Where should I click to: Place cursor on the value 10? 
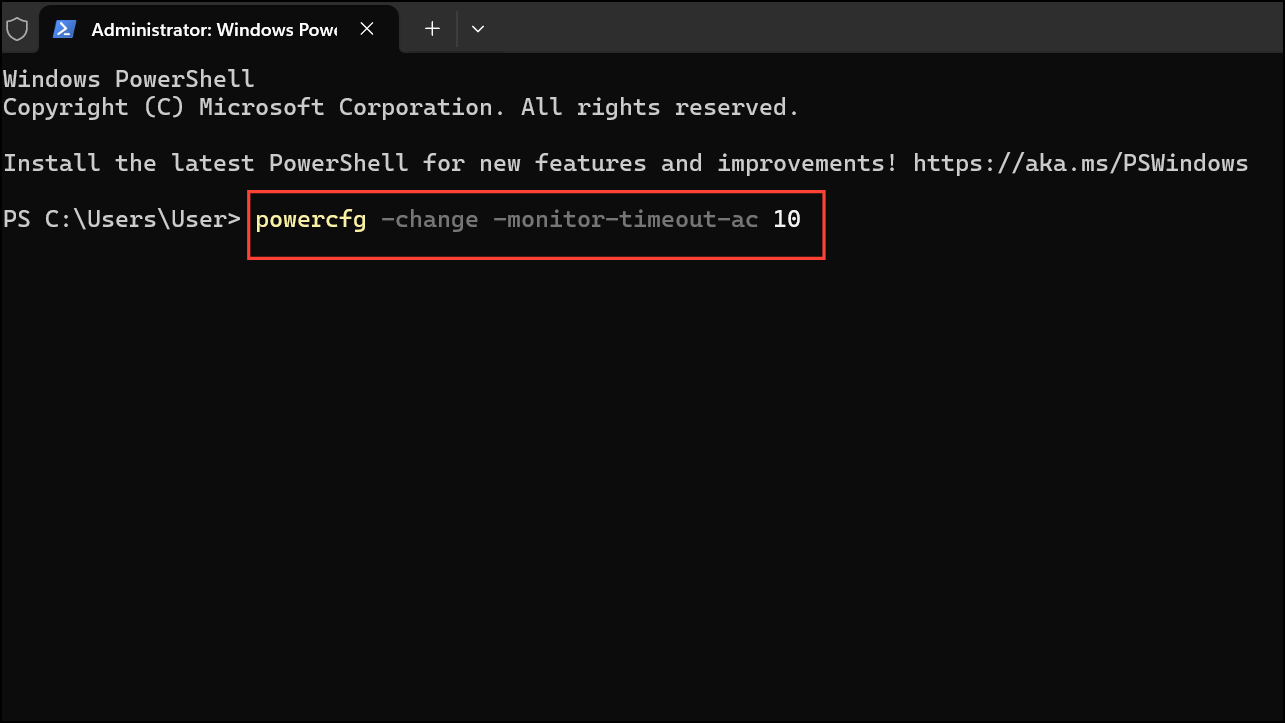coord(787,219)
